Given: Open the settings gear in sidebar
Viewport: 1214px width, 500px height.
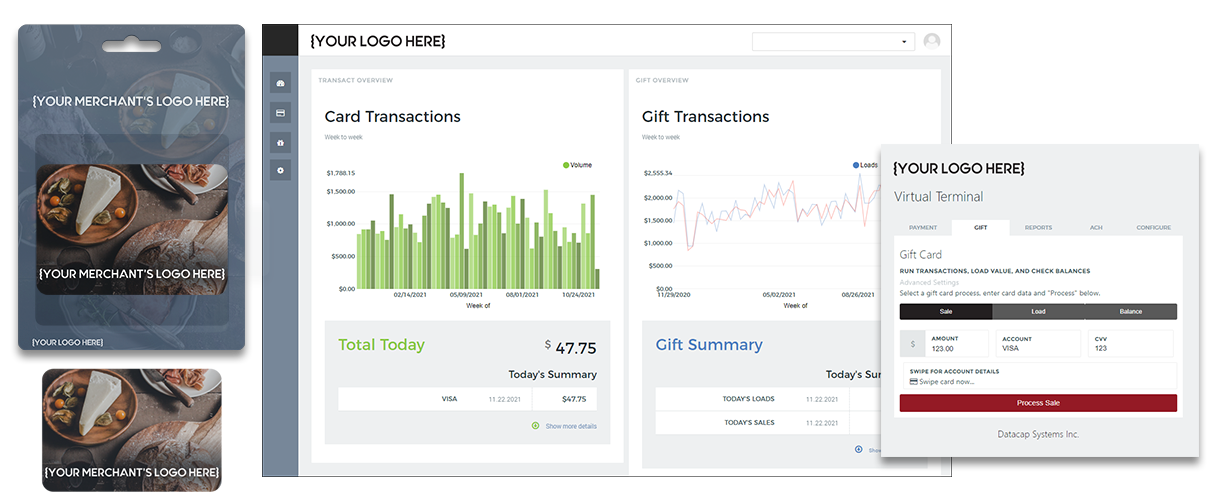Looking at the screenshot, I should (281, 171).
